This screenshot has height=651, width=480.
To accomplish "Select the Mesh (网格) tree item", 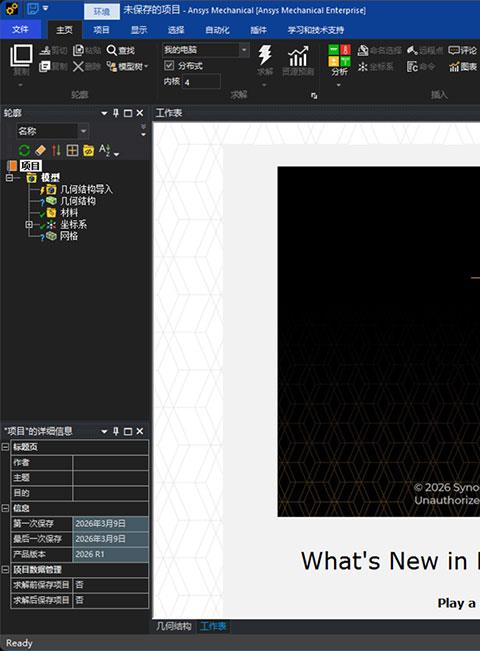I will (69, 236).
